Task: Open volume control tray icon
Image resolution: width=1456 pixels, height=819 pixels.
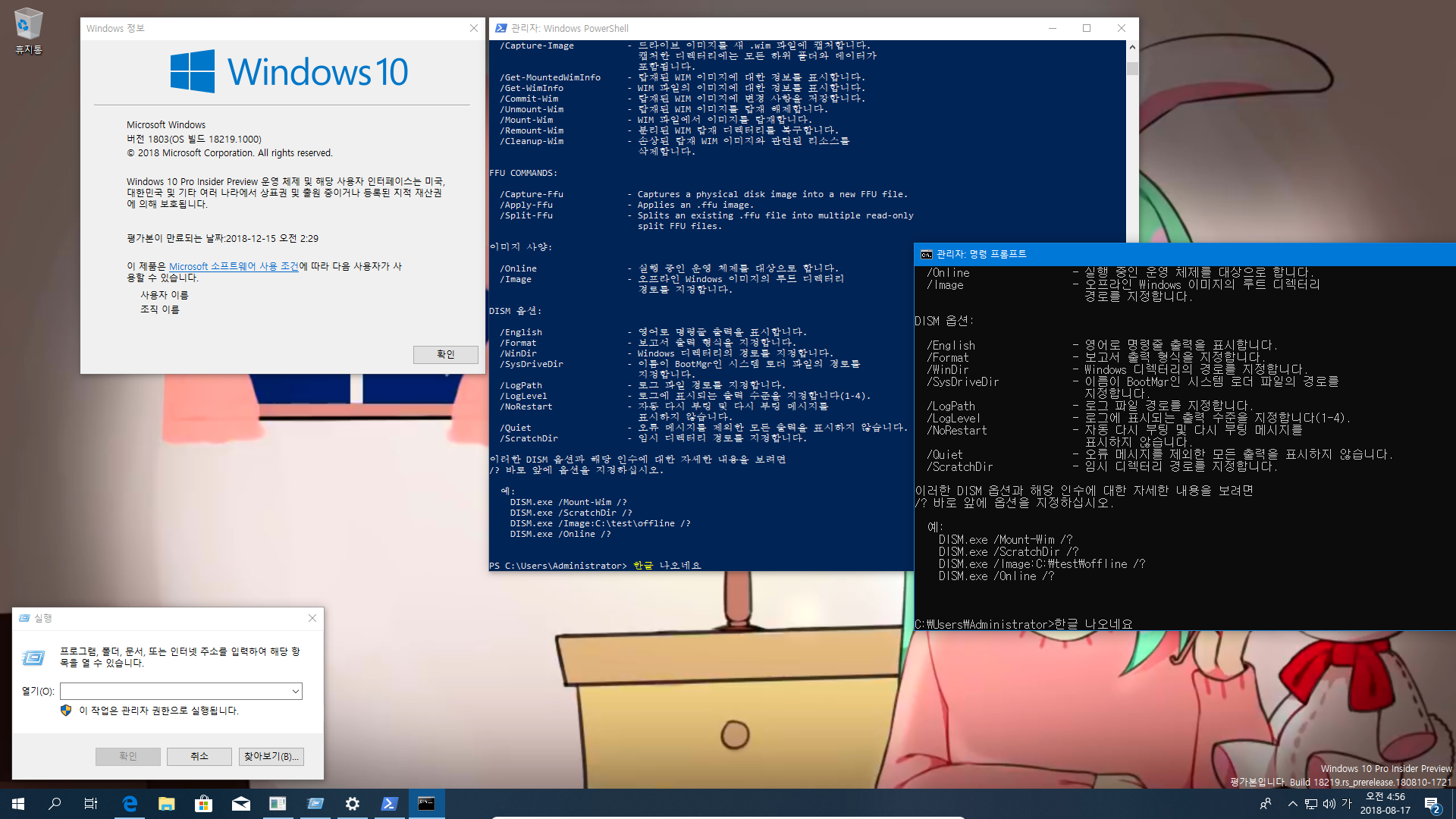Action: (x=1329, y=804)
